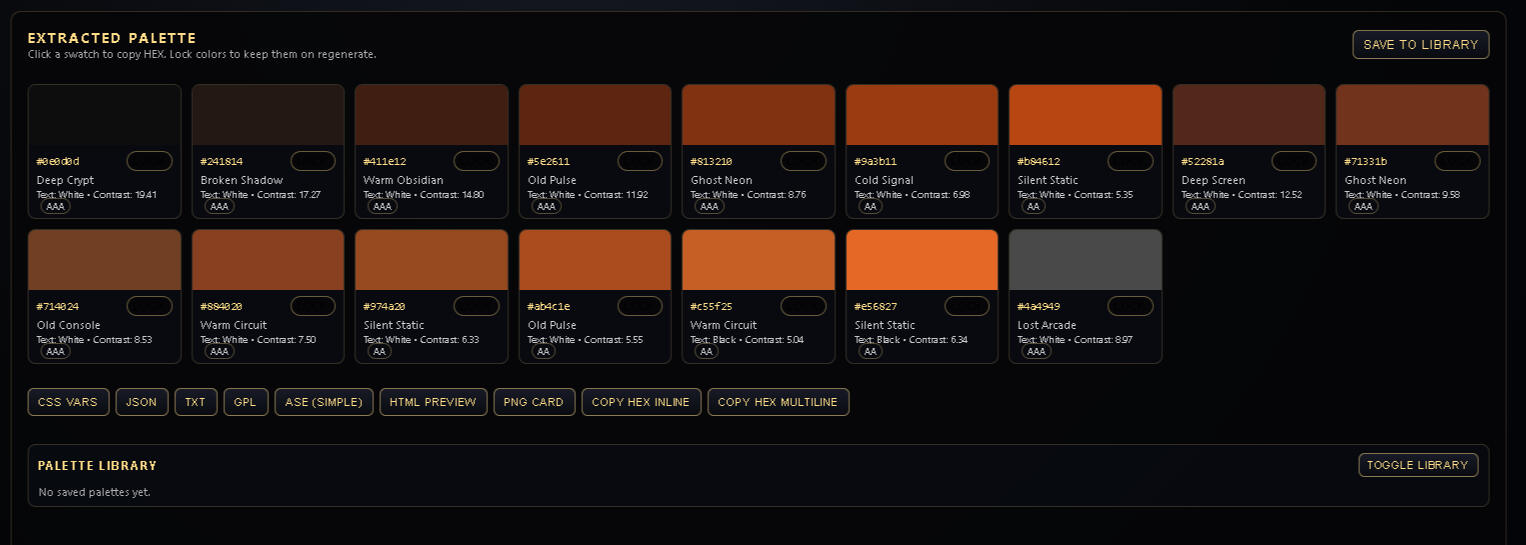
Task: Download the palette as TXT
Action: coord(195,402)
